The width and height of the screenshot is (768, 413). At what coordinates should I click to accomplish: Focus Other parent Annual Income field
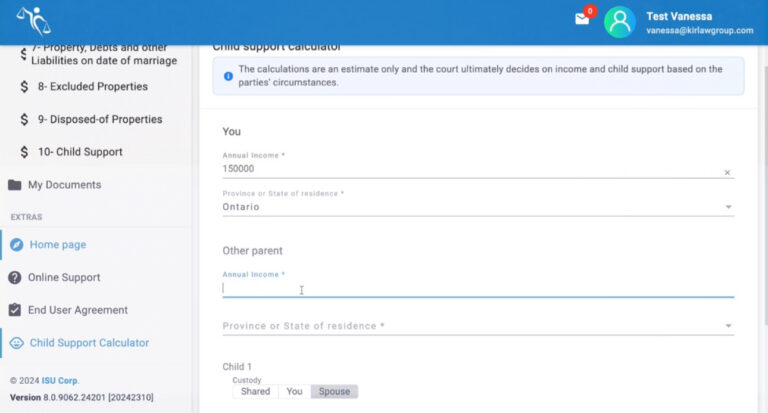[476, 288]
